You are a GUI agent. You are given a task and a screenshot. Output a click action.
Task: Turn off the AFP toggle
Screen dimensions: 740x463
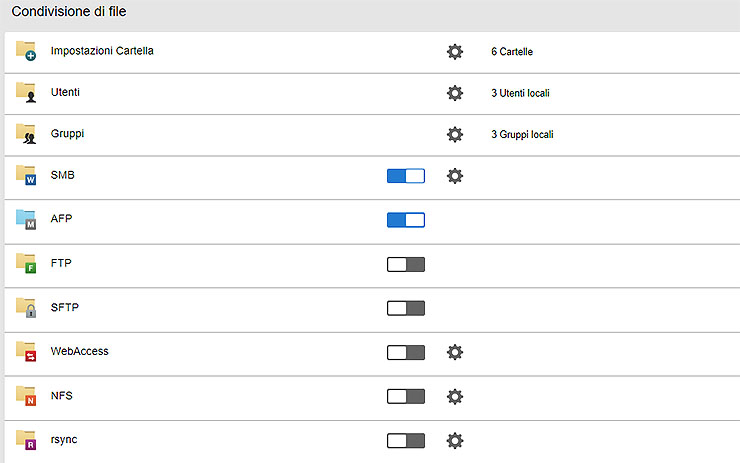click(406, 220)
